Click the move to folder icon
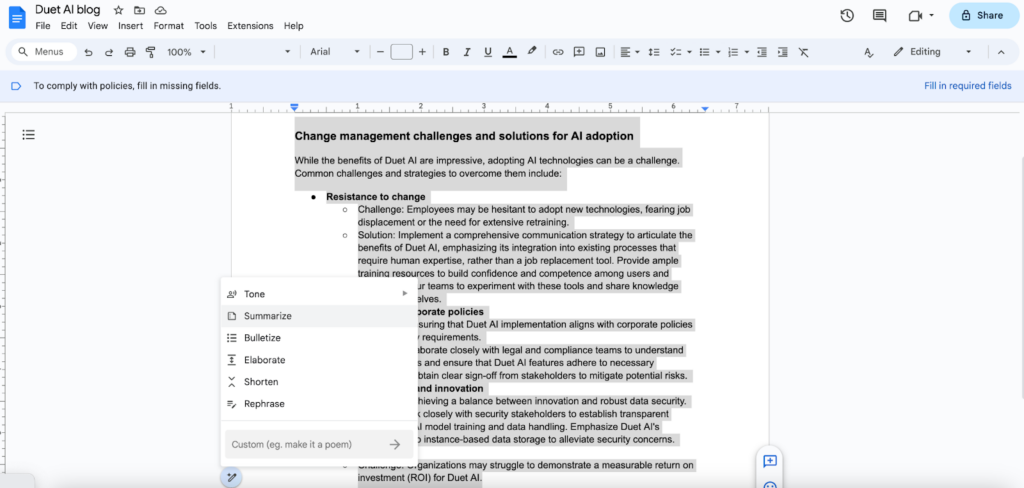1024x488 pixels. [139, 10]
